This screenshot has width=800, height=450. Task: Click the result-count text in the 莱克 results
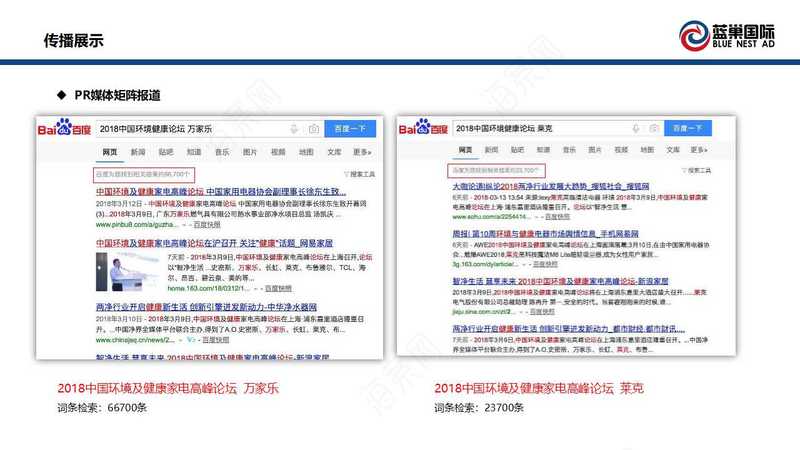(496, 170)
